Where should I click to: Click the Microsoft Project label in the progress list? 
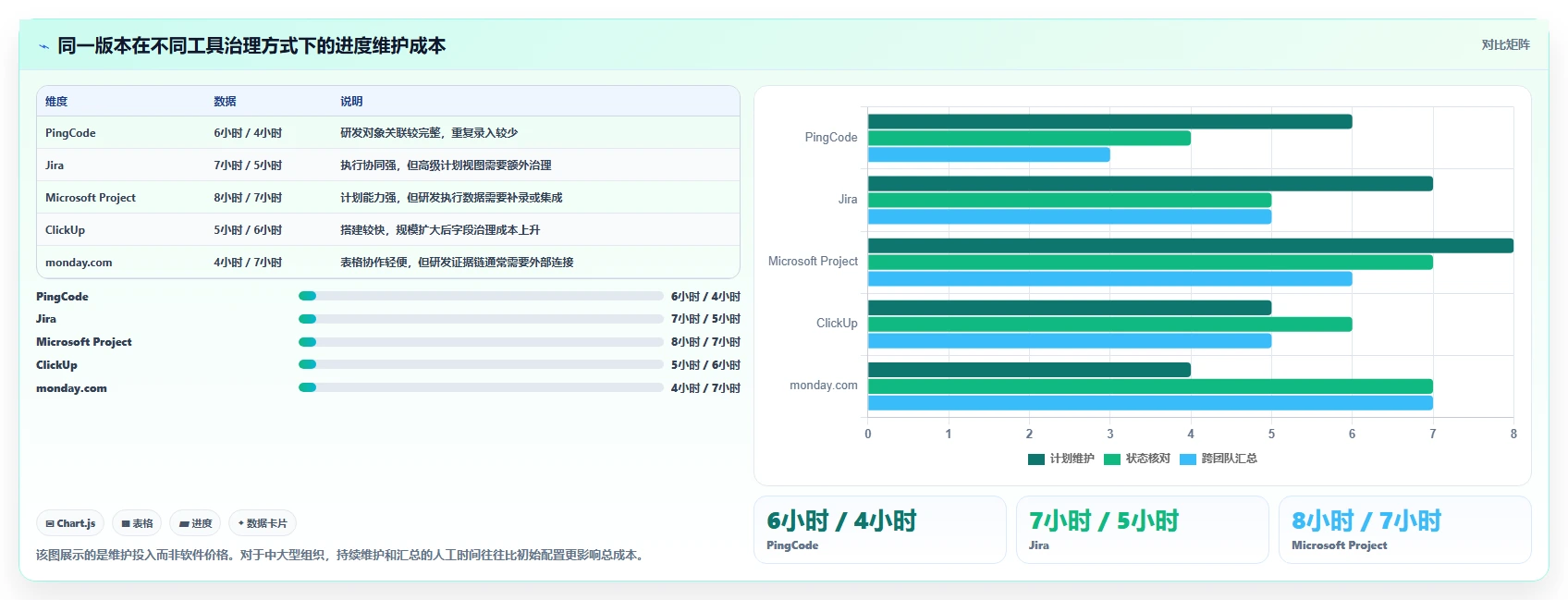click(84, 342)
